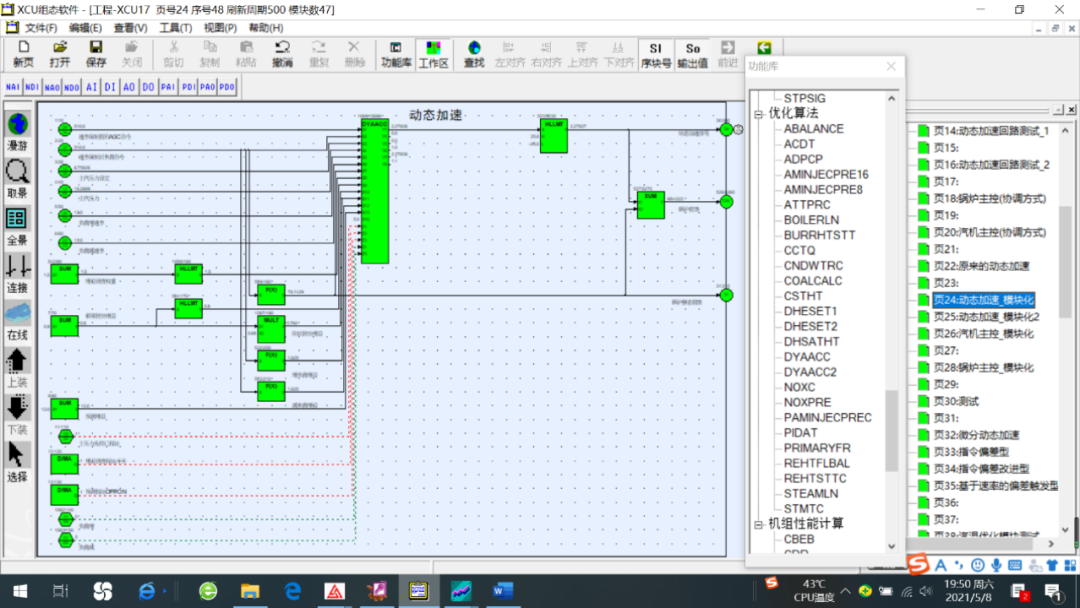
Task: Click the AI module type button
Action: click(92, 88)
